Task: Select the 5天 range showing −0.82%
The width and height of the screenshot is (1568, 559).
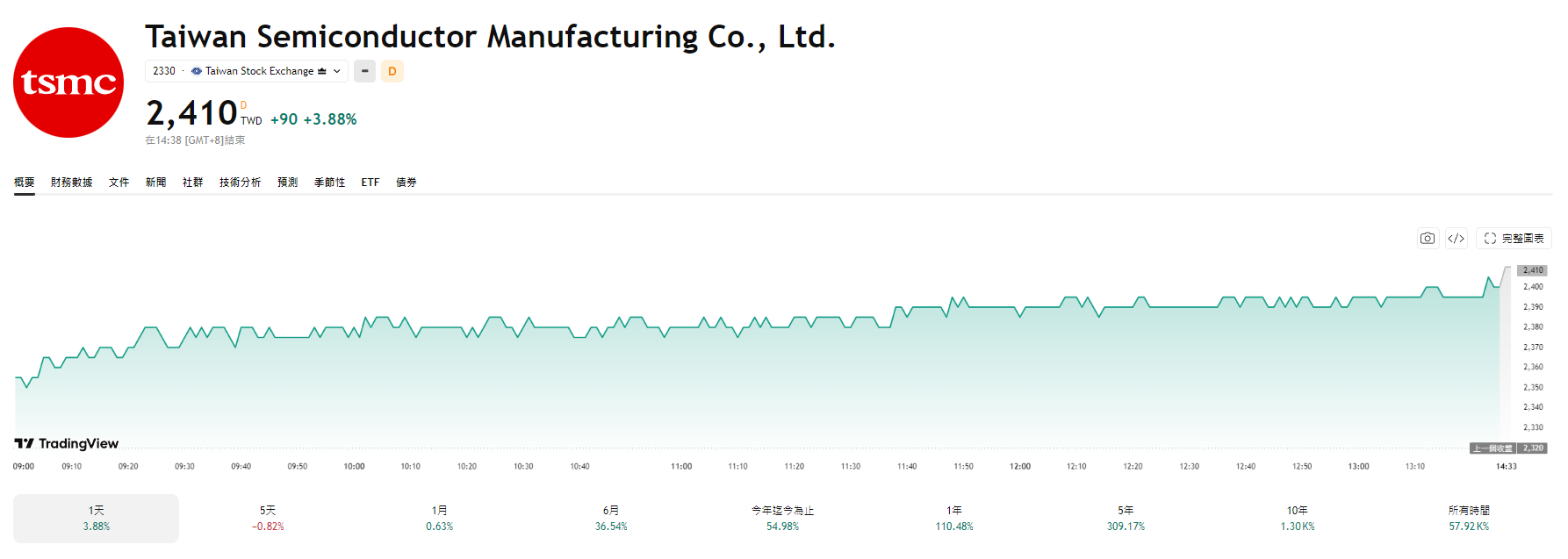Action: (268, 518)
